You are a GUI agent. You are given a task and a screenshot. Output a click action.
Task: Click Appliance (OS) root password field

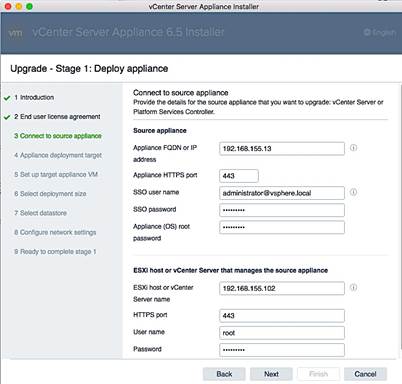(282, 227)
